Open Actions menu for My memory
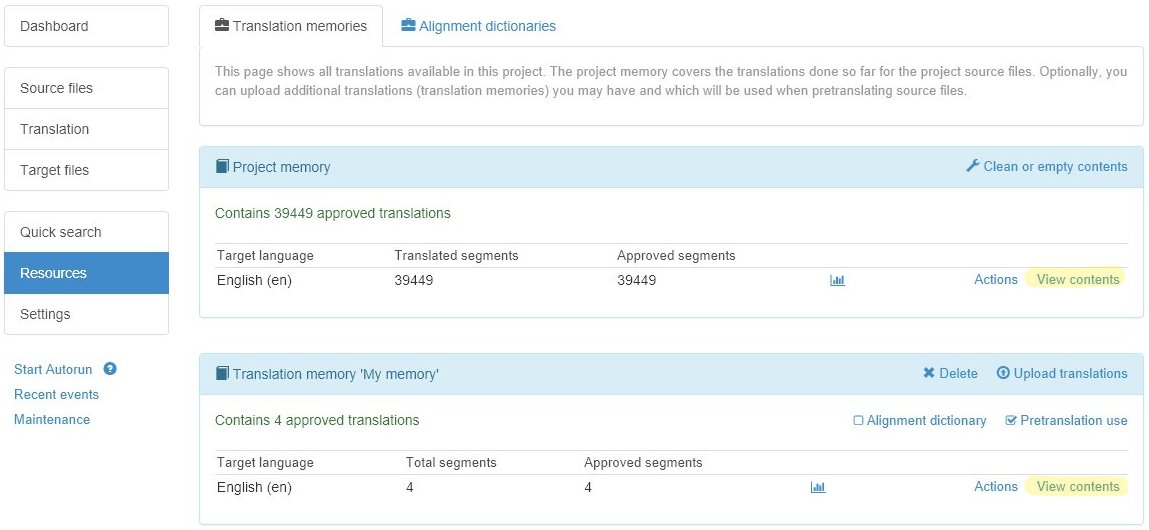This screenshot has height=530, width=1149. point(995,487)
